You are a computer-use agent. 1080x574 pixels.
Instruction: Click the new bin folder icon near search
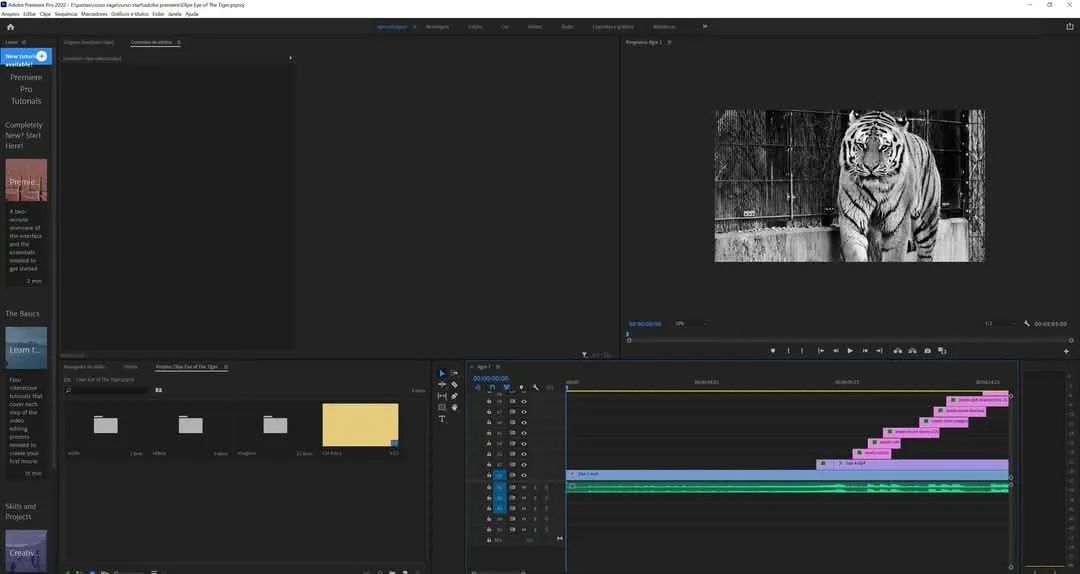[x=158, y=390]
